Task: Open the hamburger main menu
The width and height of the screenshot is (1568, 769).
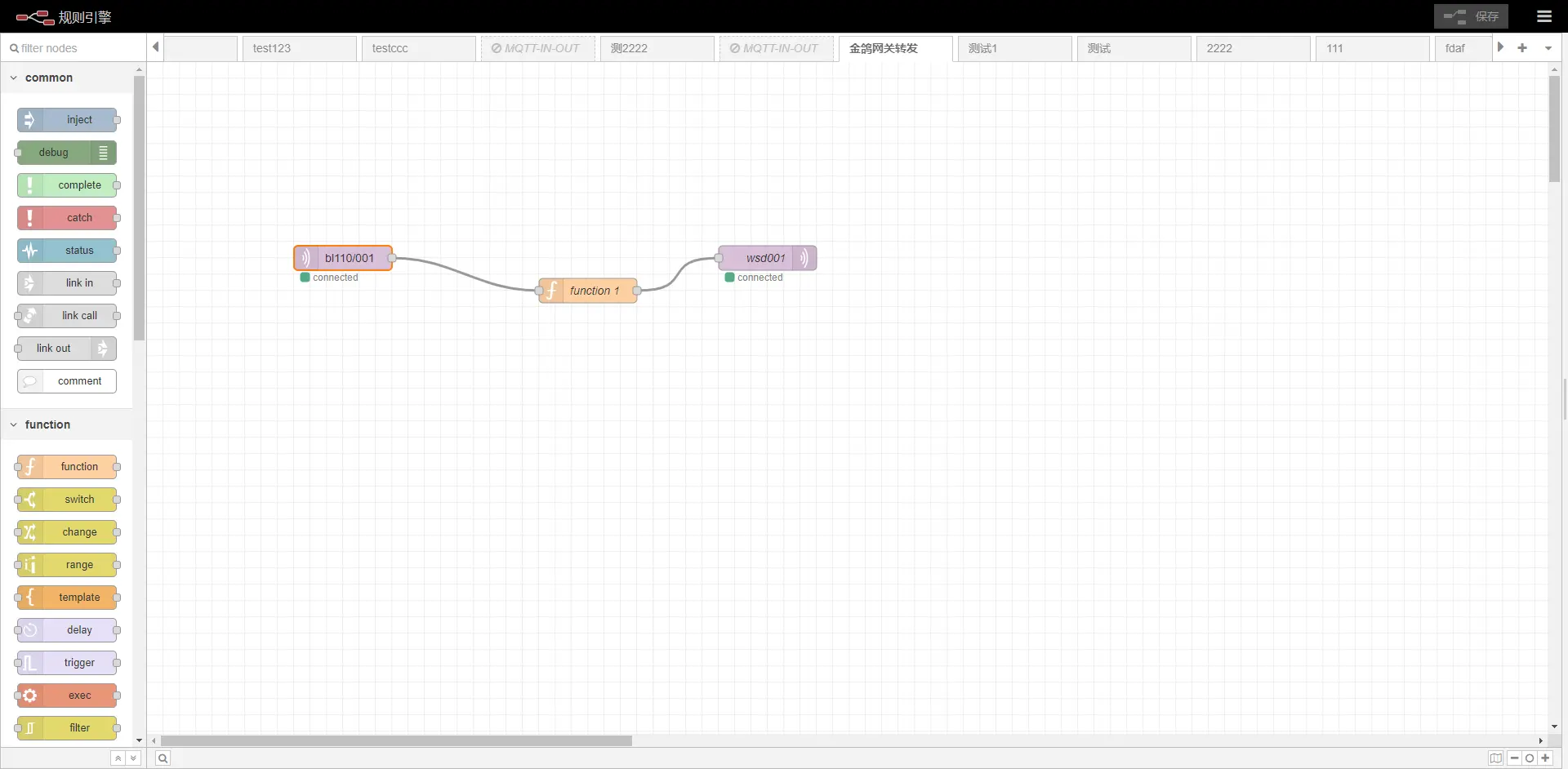Action: coord(1543,16)
